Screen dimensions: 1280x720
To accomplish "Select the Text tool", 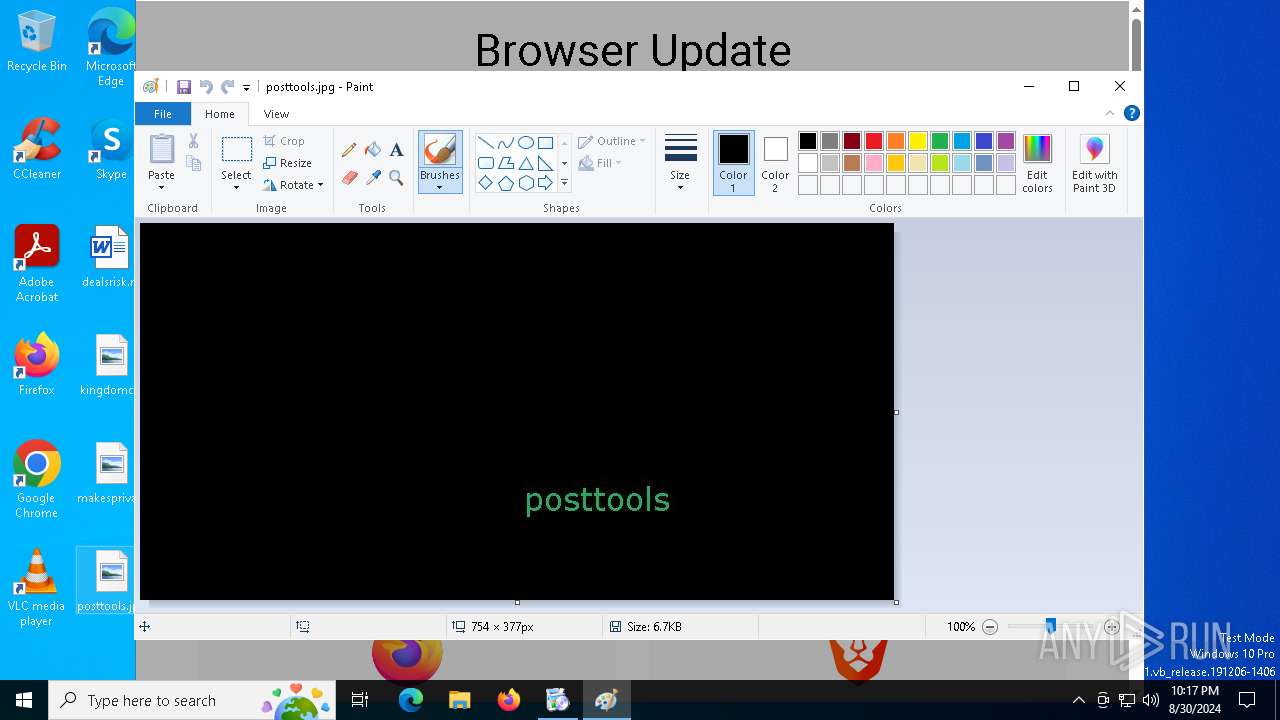I will click(x=396, y=150).
